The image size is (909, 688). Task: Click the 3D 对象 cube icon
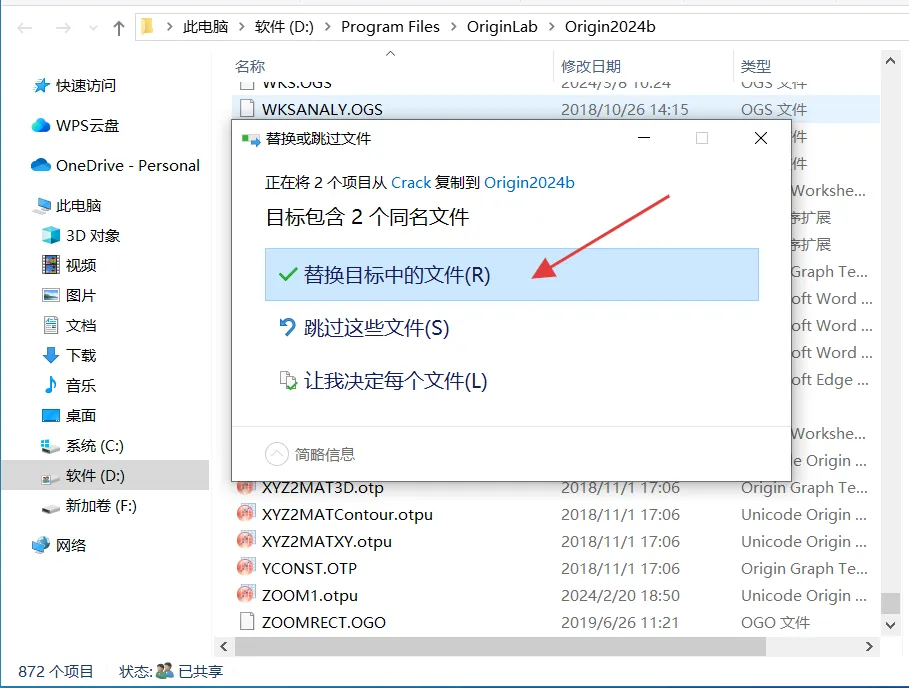(x=50, y=235)
